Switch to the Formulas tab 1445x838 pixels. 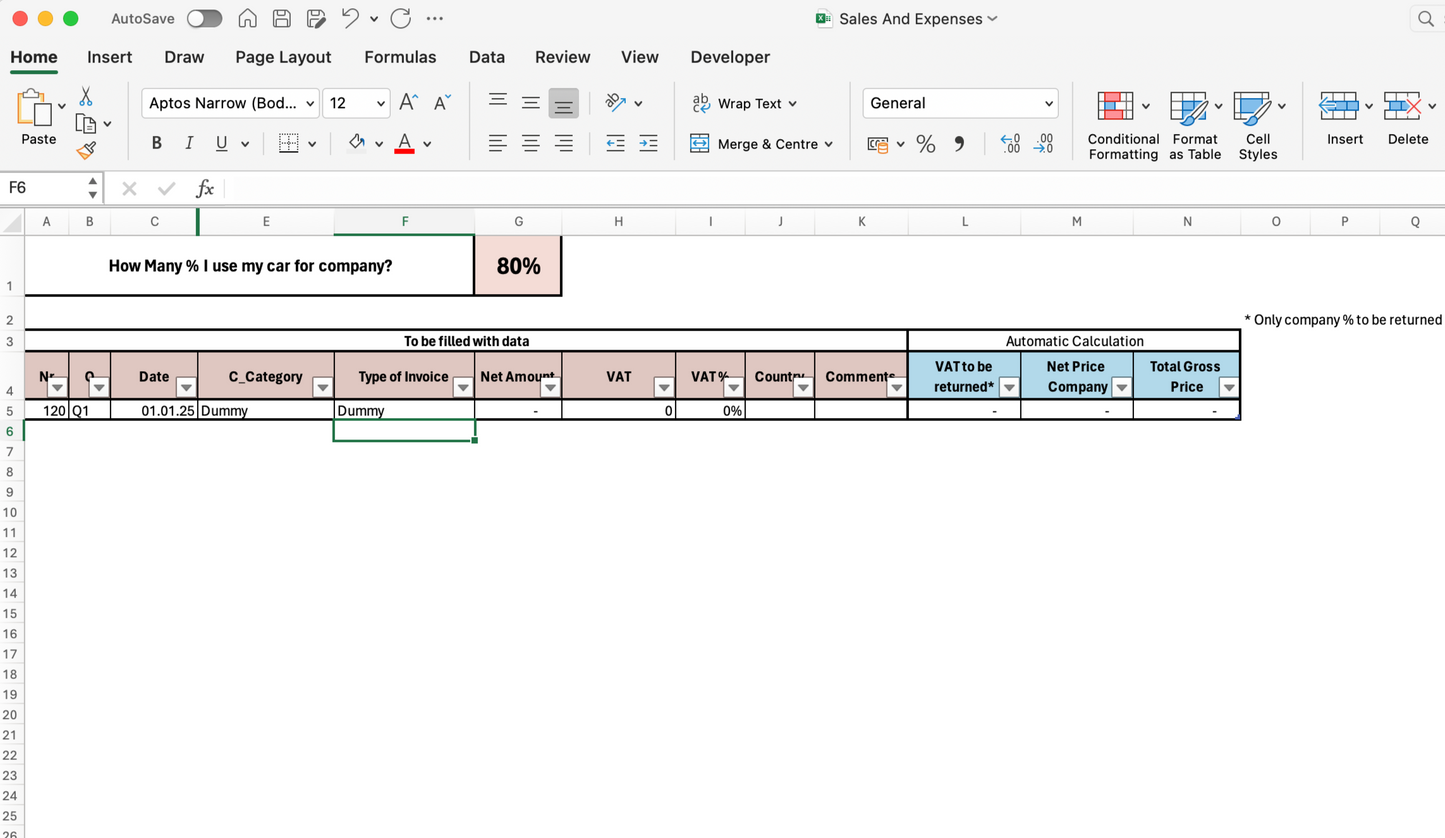click(x=400, y=57)
